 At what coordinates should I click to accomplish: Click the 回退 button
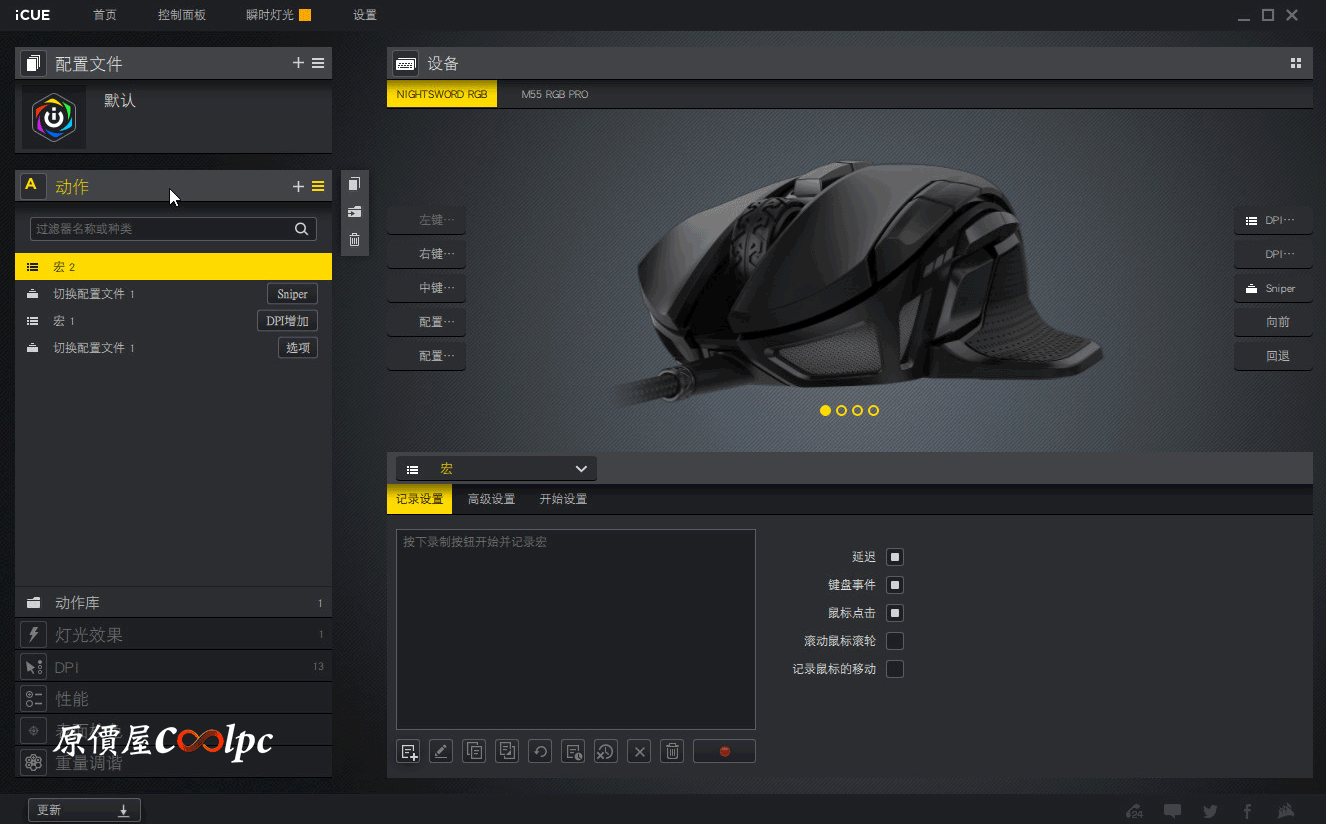(x=1273, y=356)
